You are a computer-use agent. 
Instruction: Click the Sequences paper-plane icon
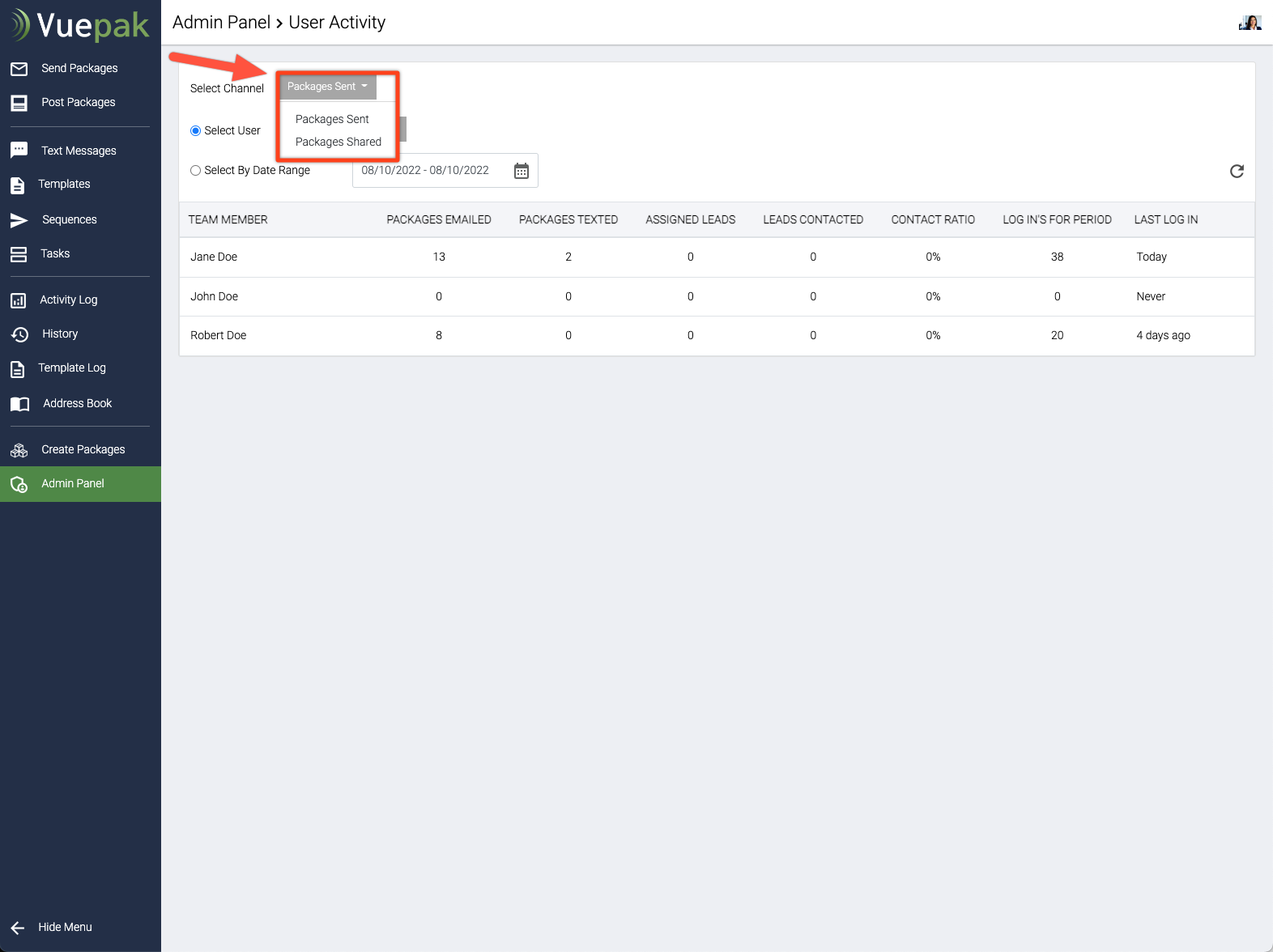tap(19, 220)
